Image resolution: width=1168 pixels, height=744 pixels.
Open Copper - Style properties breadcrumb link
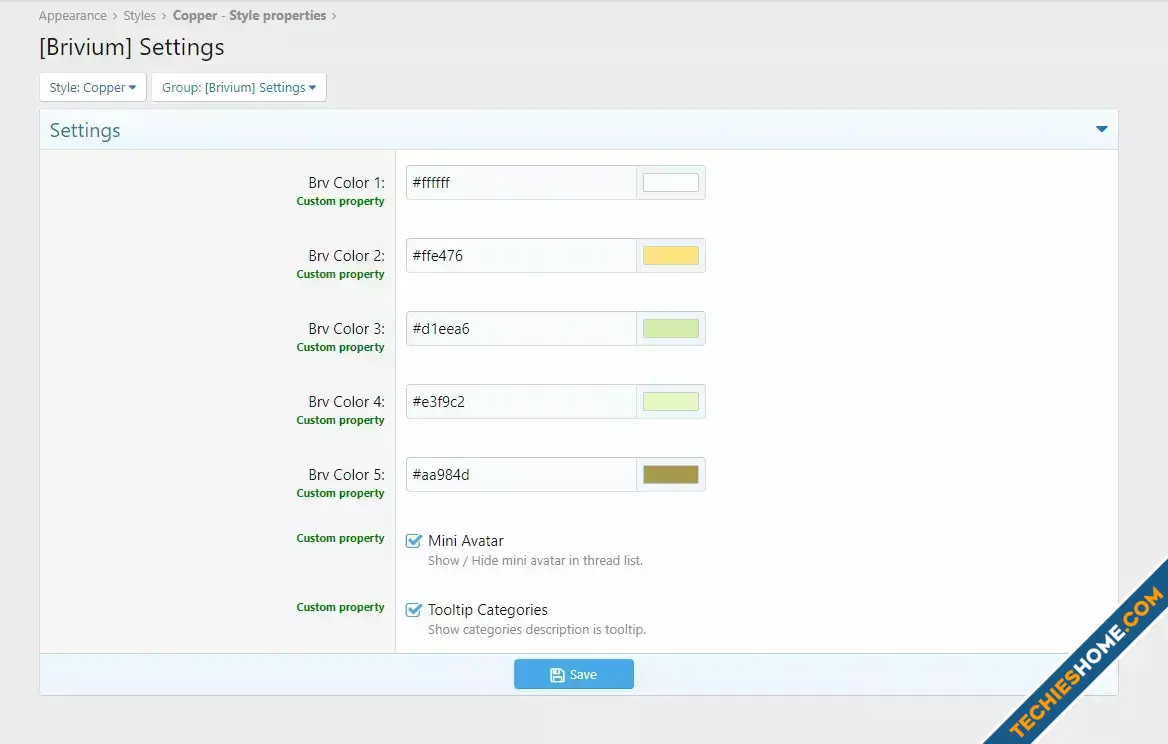(250, 16)
